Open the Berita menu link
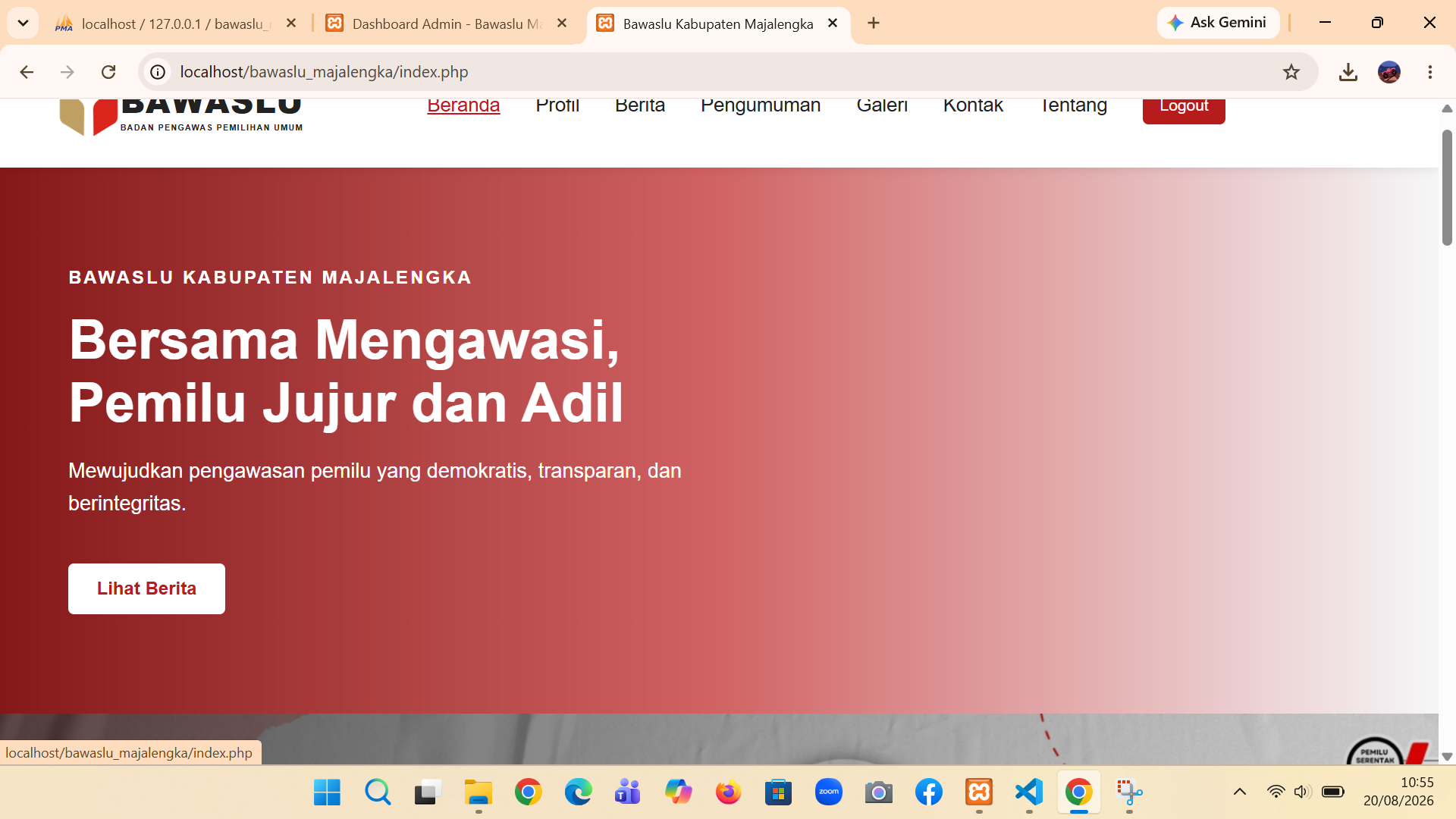Screen dimensions: 1456x819 640,105
